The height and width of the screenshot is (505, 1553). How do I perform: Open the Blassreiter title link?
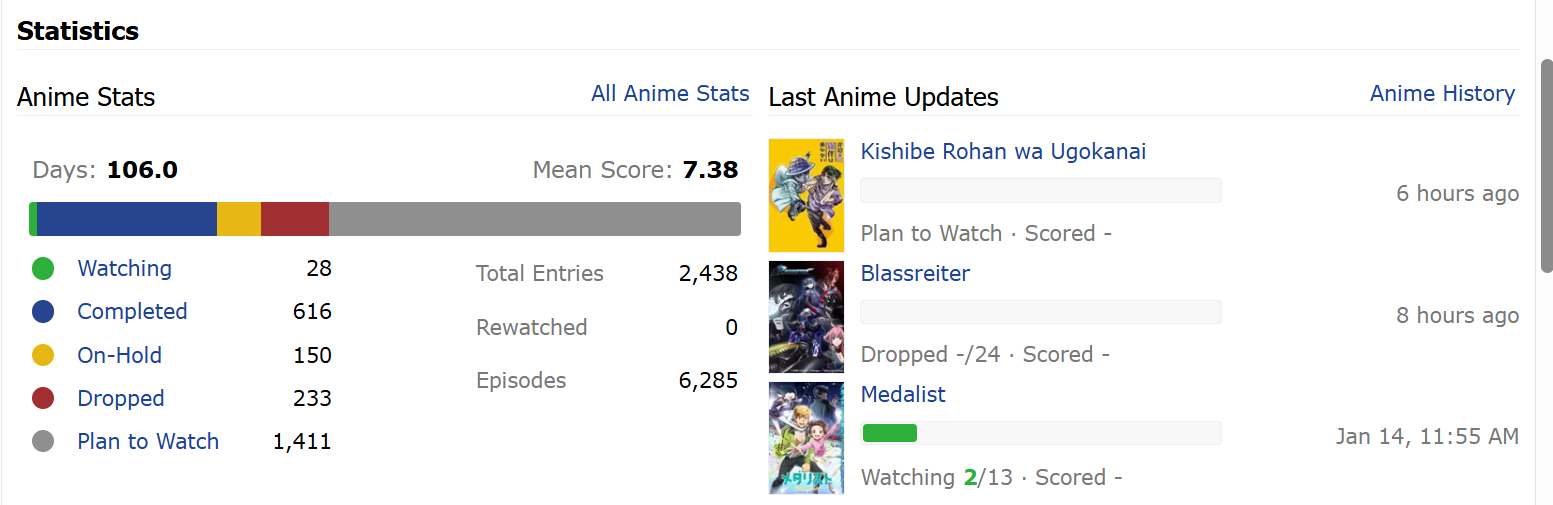(915, 273)
